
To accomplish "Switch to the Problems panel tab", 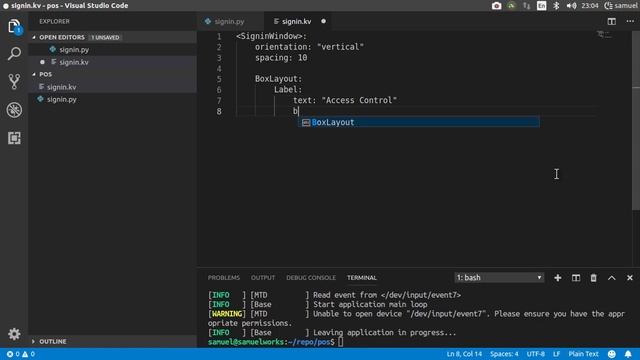I will [224, 278].
